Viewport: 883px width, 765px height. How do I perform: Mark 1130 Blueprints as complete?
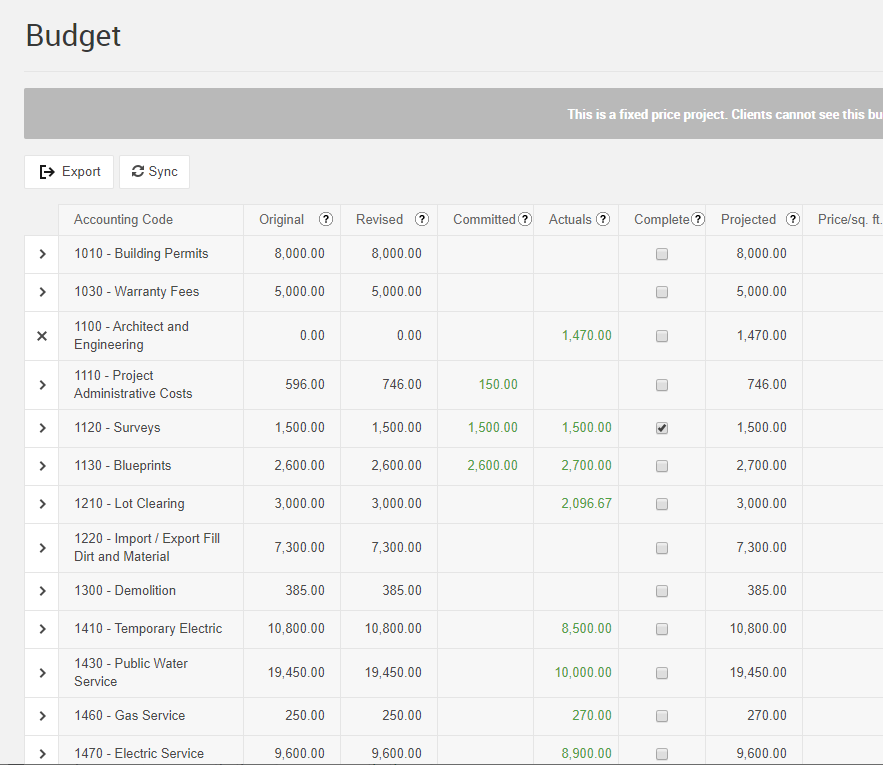click(662, 466)
